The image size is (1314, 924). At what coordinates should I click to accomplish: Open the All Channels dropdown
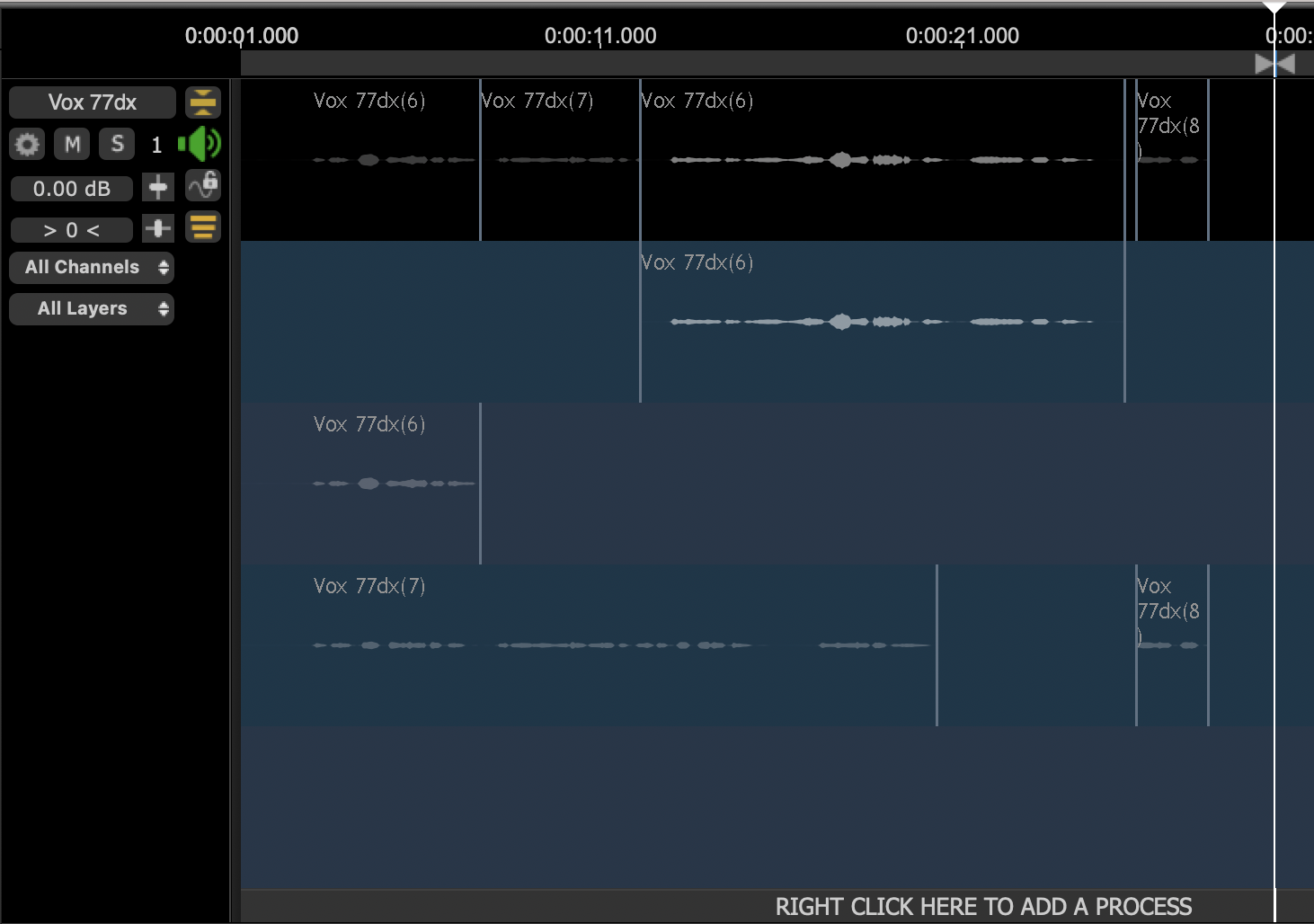pyautogui.click(x=91, y=267)
